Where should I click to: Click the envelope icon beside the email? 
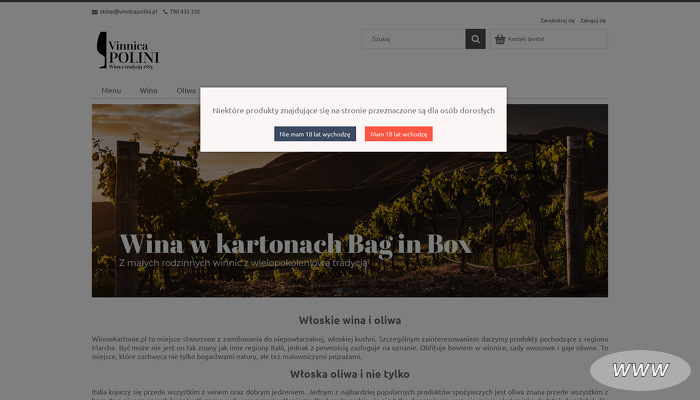click(95, 12)
